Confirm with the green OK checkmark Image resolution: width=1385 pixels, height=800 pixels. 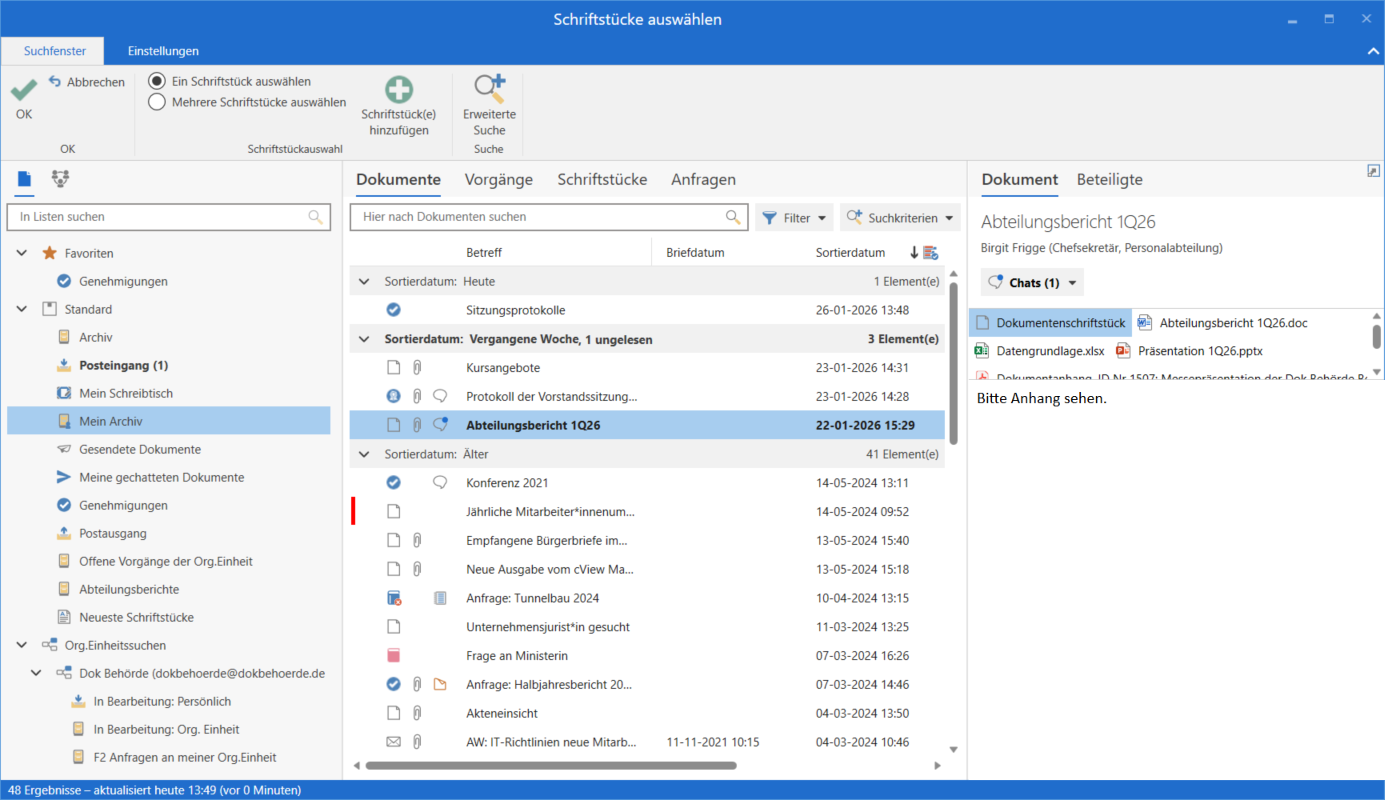24,89
